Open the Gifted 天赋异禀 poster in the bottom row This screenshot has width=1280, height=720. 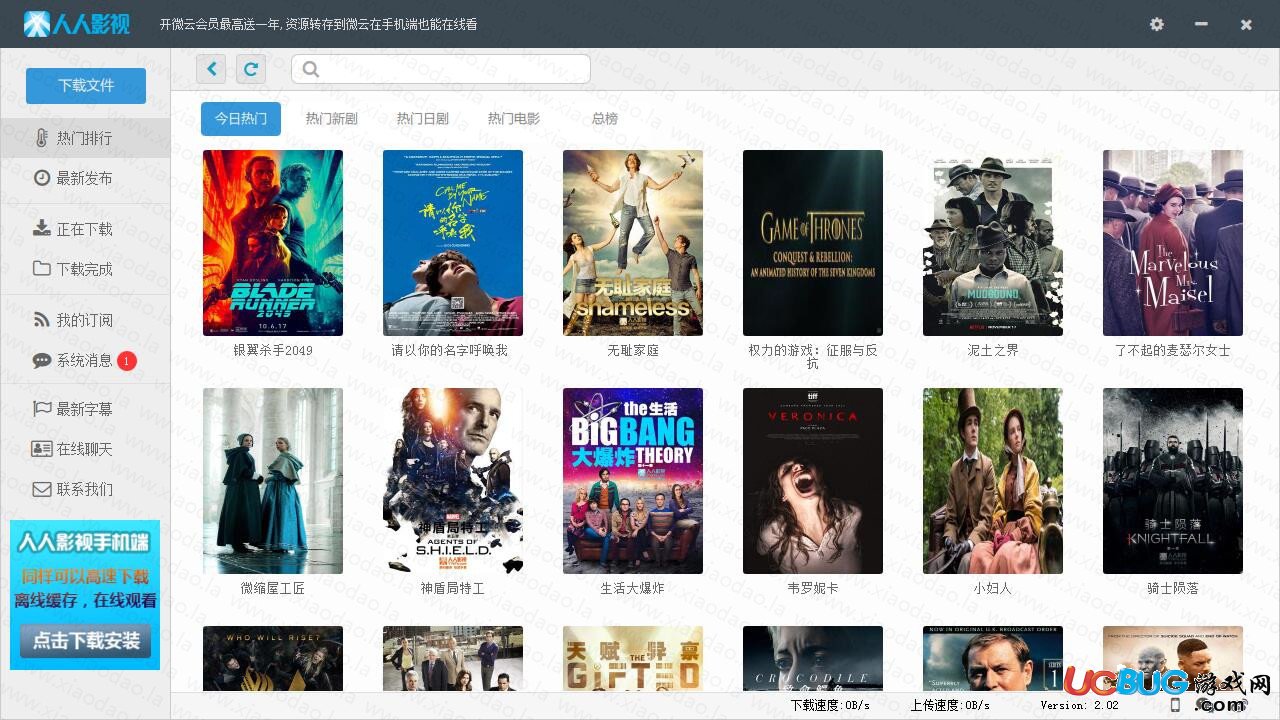(633, 658)
